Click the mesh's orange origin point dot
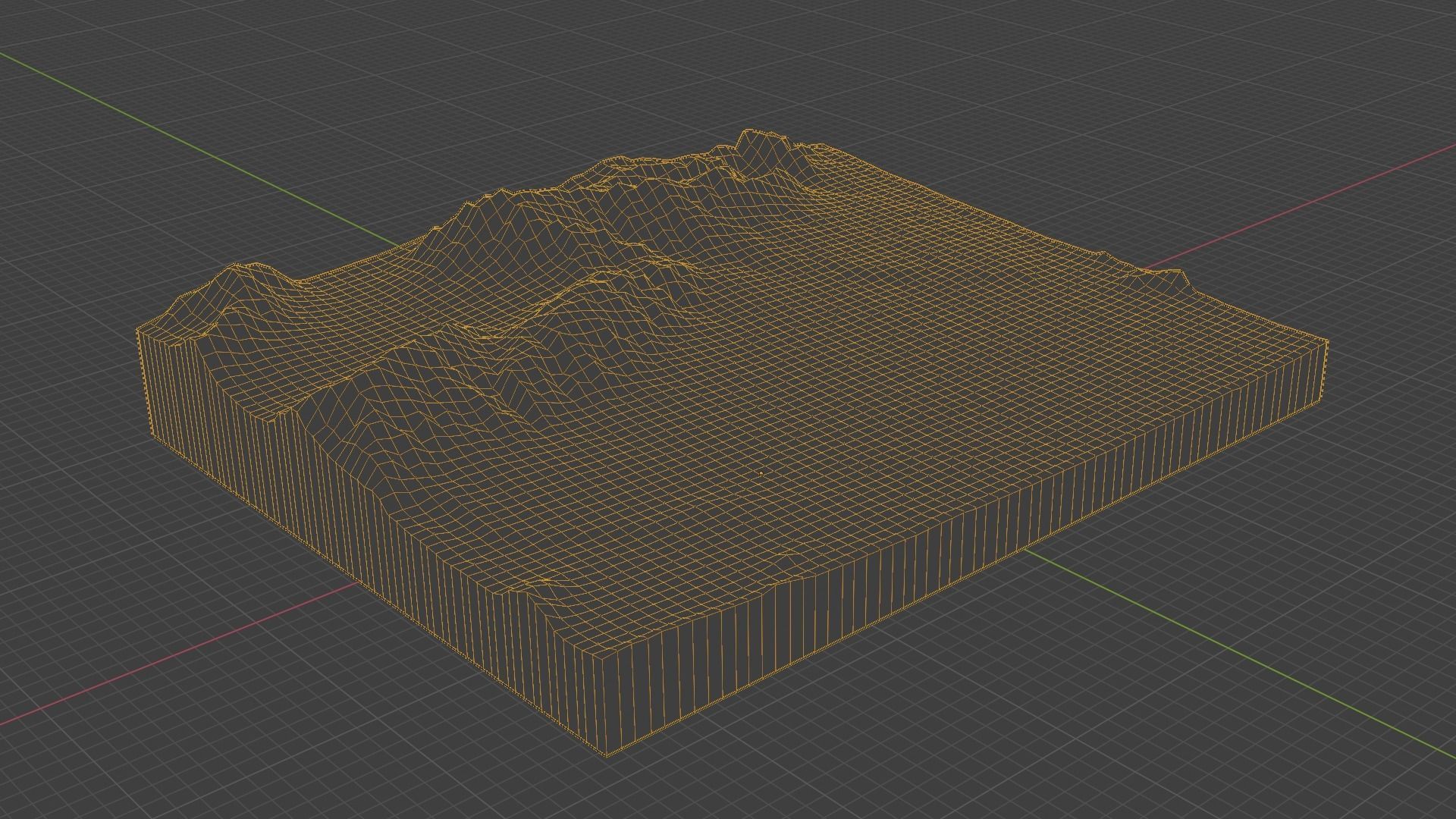The image size is (1456, 819). coord(761,473)
